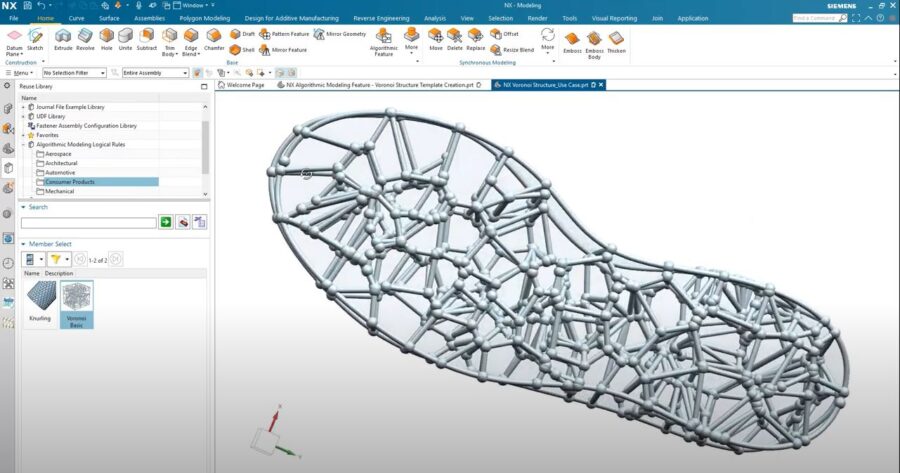Click the Algorithmic Feature icon
900x473 pixels.
[x=383, y=38]
